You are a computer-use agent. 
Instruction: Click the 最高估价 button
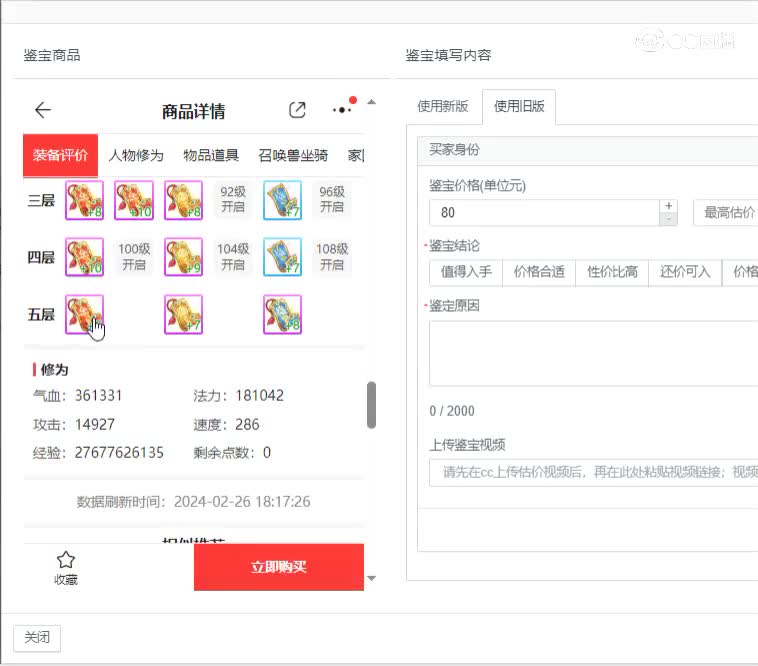(x=726, y=212)
